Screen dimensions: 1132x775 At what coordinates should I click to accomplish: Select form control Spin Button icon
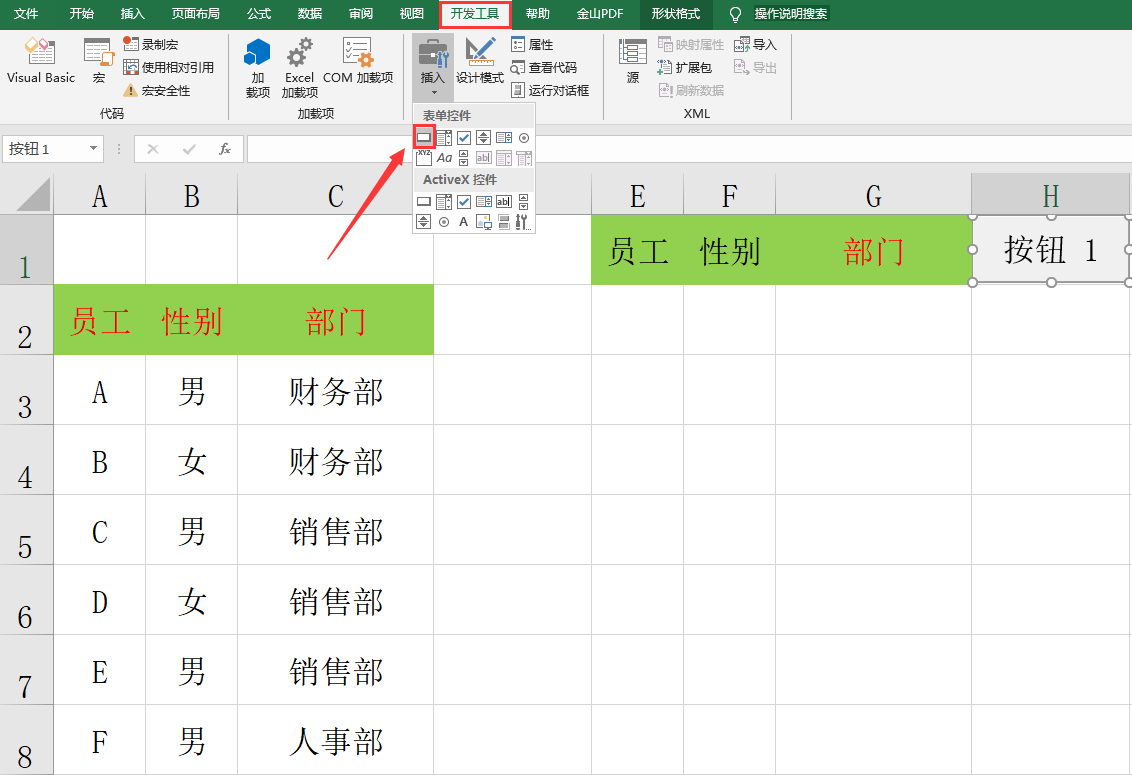(x=484, y=137)
